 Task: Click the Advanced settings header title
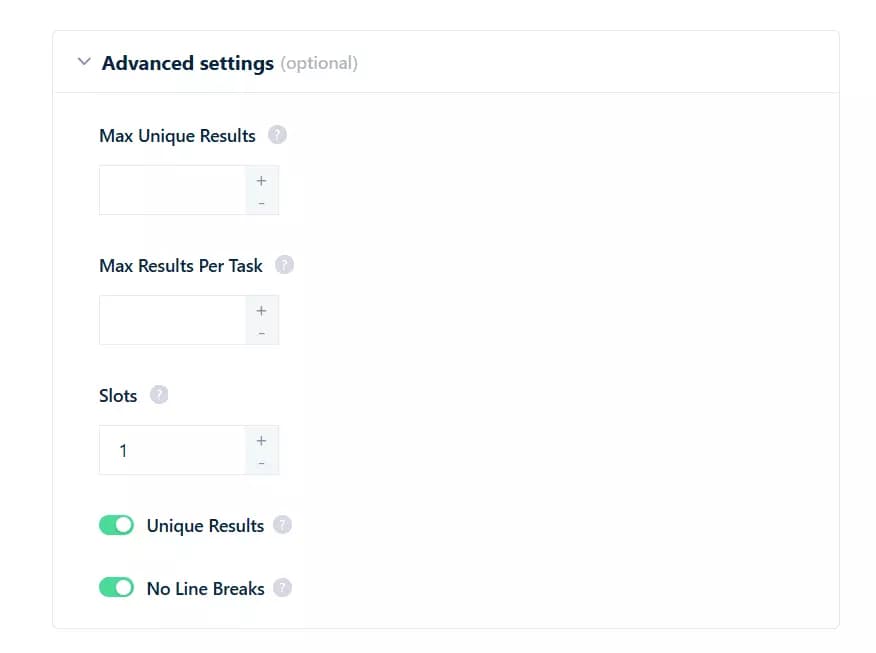188,63
